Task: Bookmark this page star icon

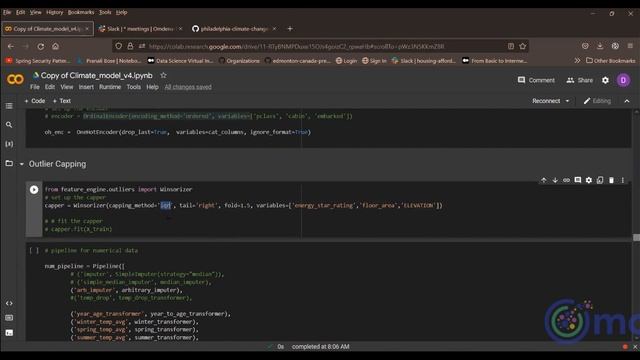Action: 523,47
